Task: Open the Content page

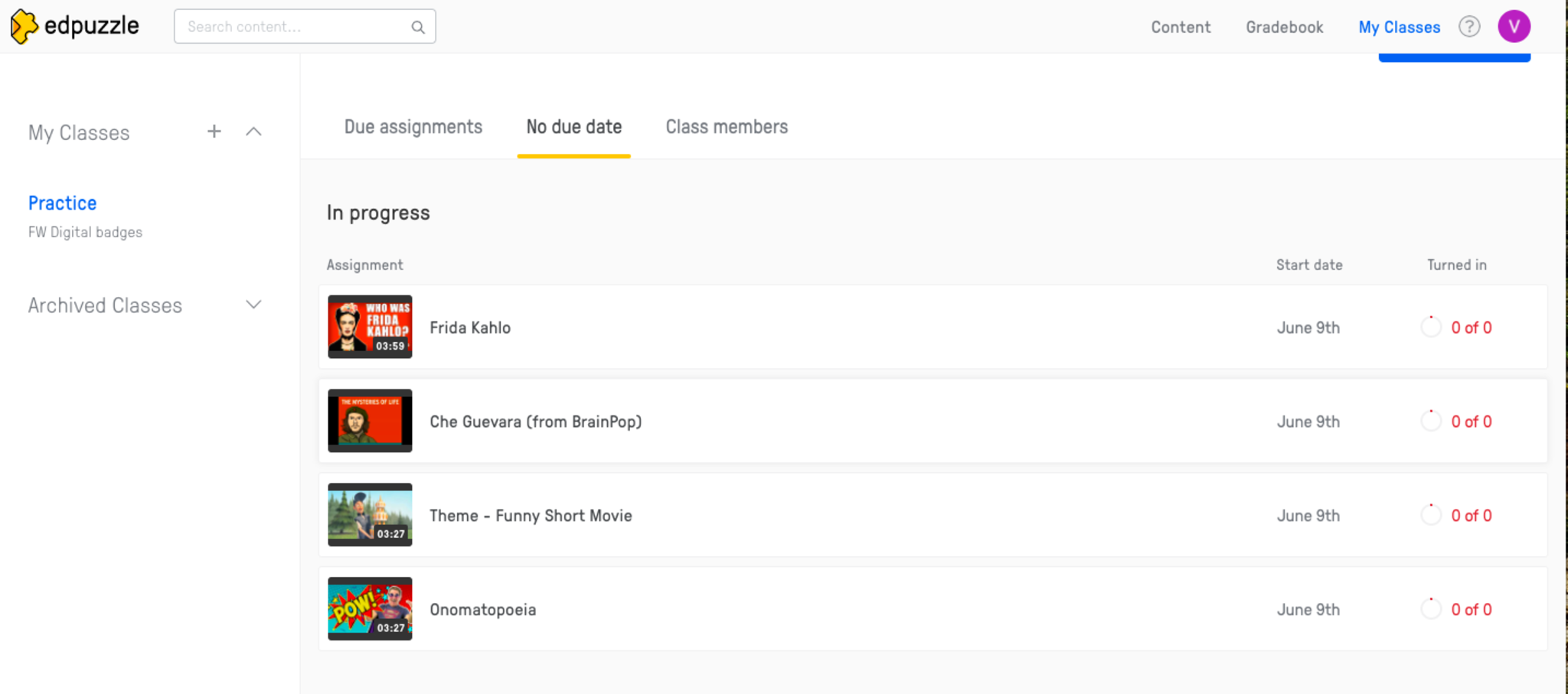Action: click(1181, 28)
